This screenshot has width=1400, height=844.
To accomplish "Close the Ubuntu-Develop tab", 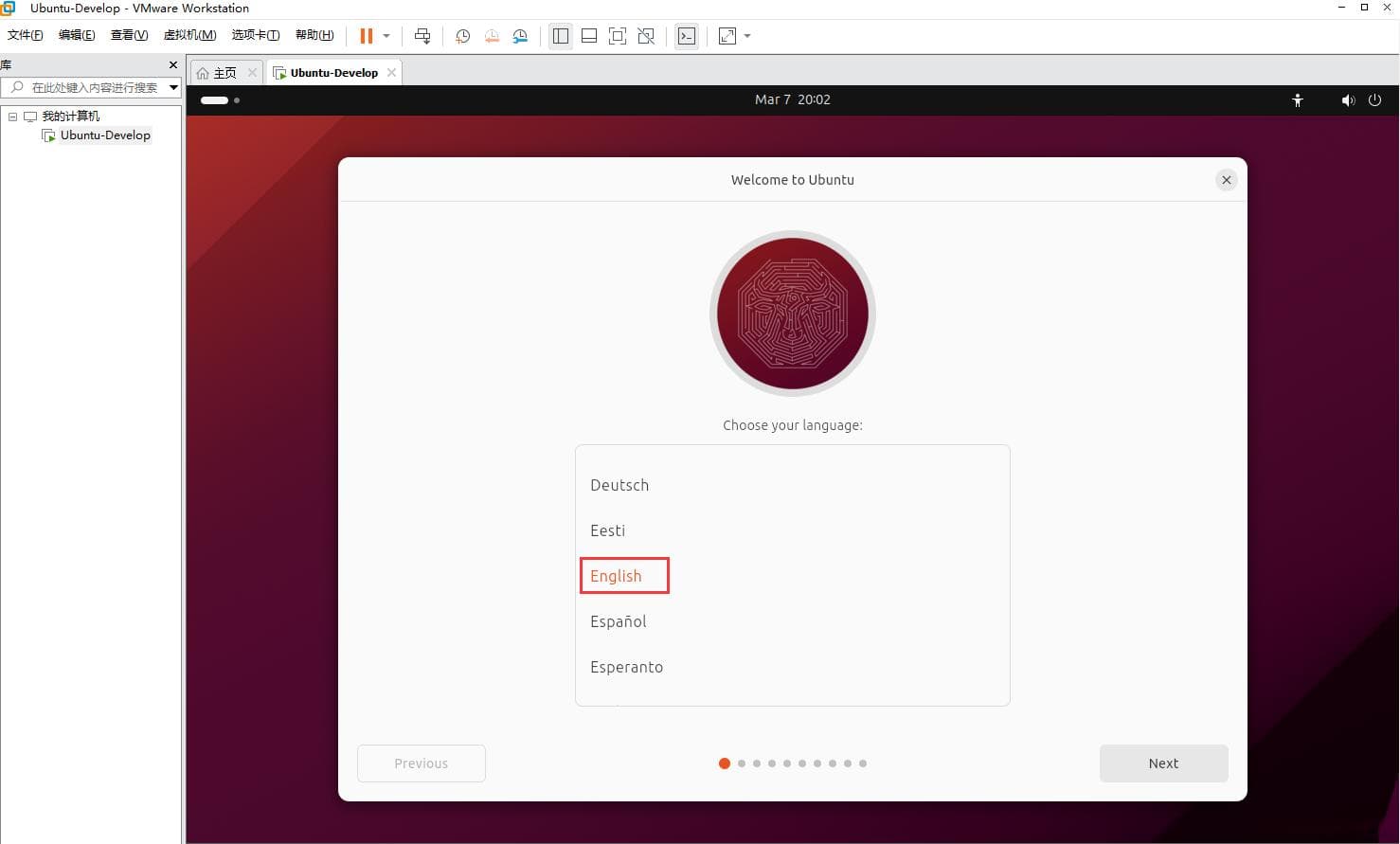I will [x=391, y=72].
